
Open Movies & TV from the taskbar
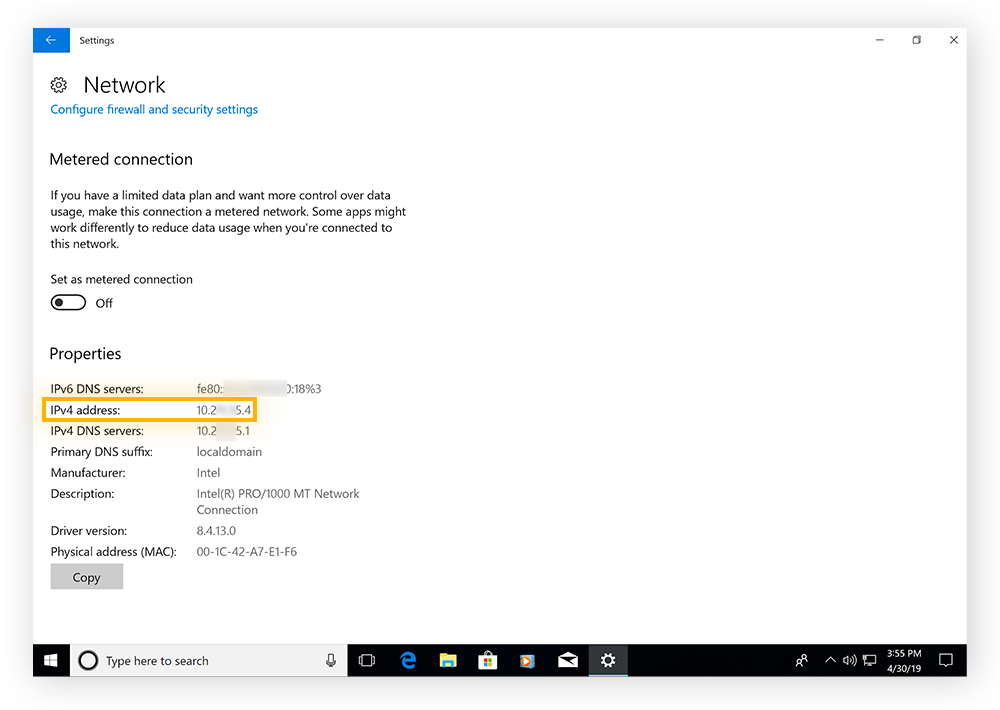tap(528, 660)
